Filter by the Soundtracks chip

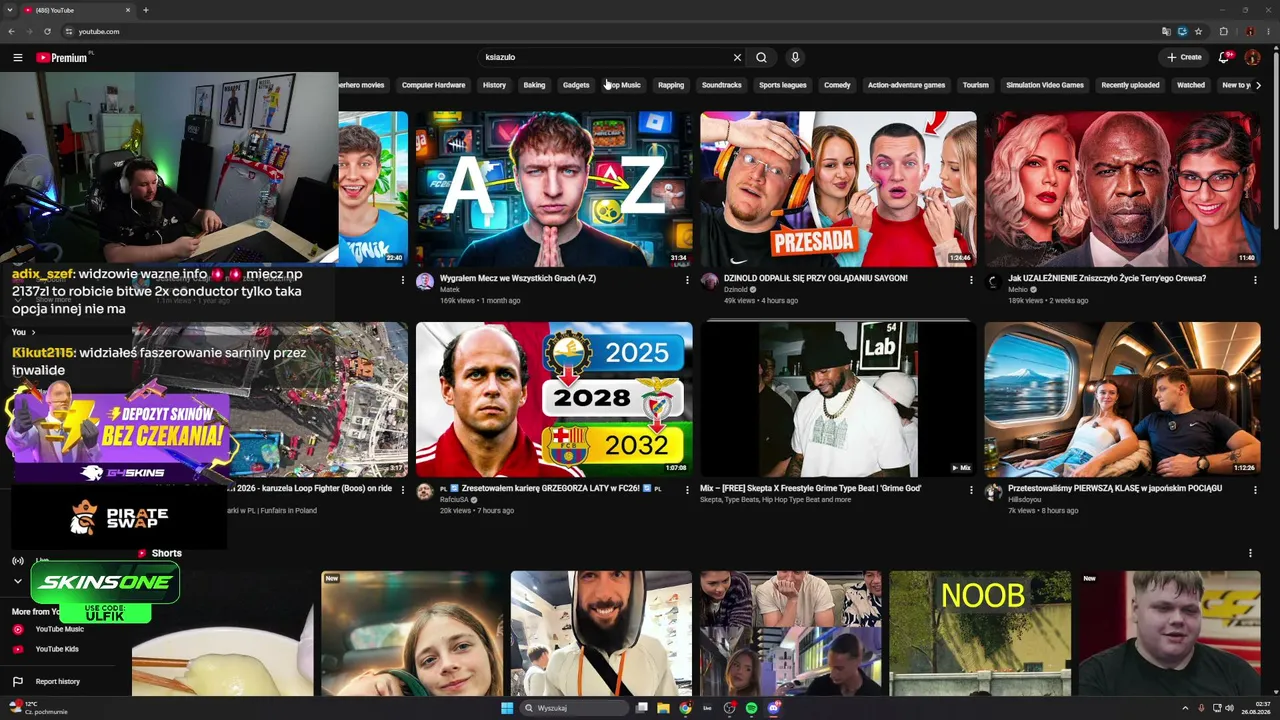(x=721, y=85)
